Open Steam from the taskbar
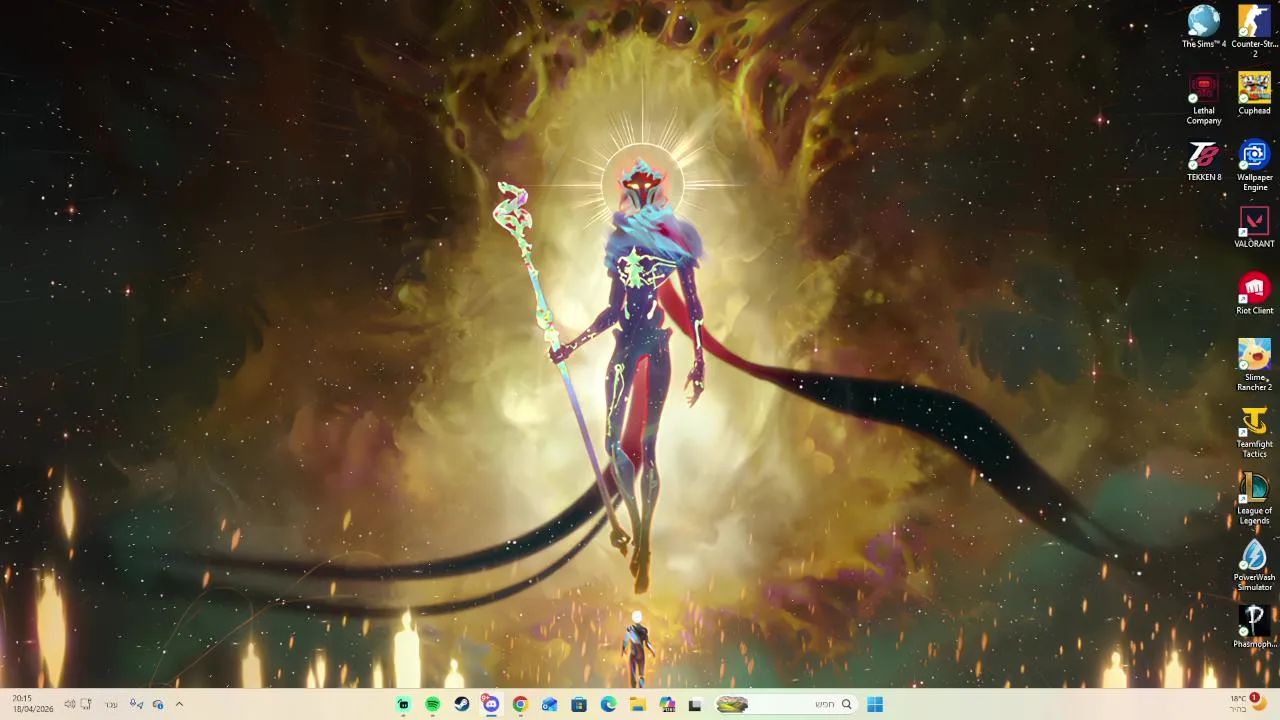This screenshot has height=720, width=1280. click(x=462, y=705)
